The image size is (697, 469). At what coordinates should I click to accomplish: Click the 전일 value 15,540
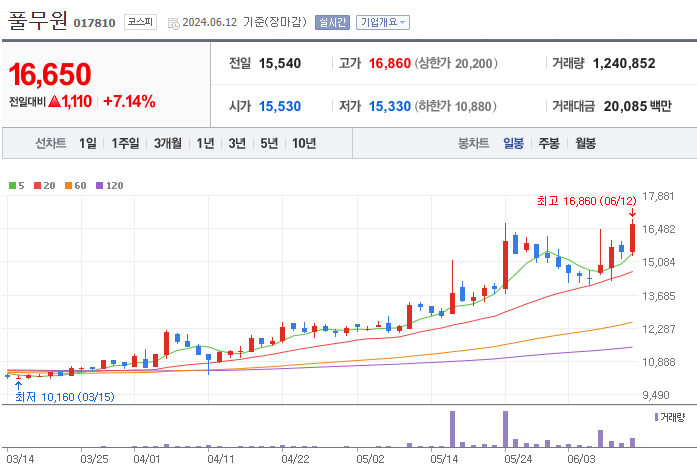point(280,63)
